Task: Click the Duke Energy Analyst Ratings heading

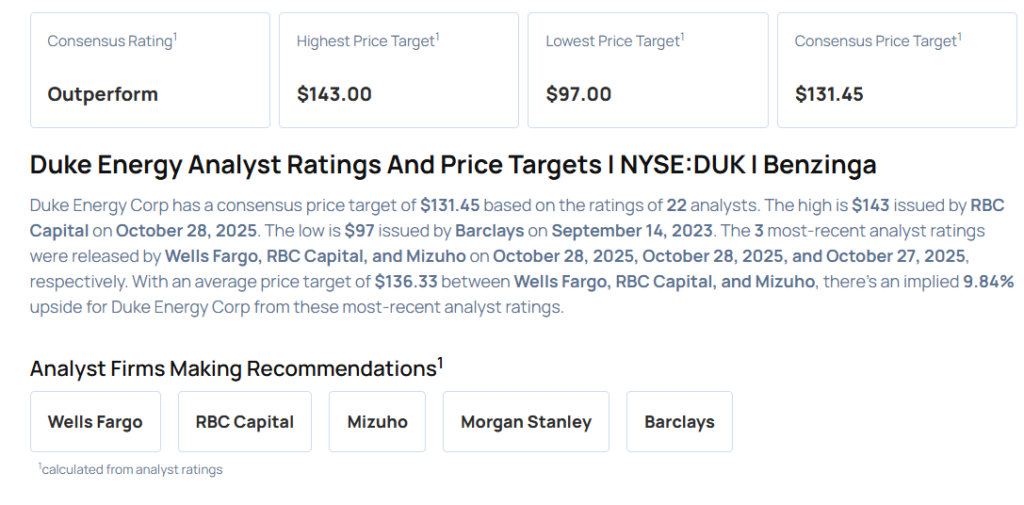Action: (x=453, y=164)
